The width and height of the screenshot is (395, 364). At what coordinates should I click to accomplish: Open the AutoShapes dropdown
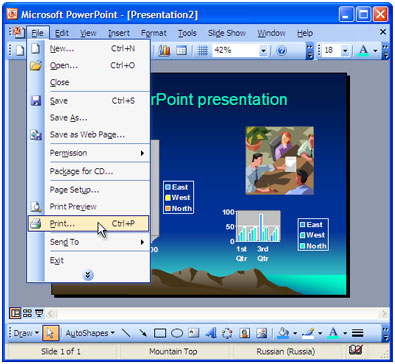point(90,333)
